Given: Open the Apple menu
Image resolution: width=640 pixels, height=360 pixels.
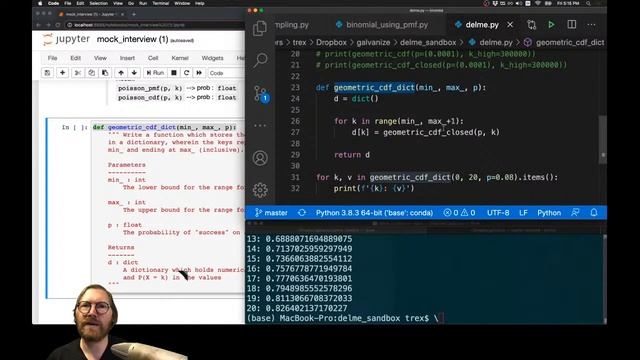Looking at the screenshot, I should click(40, 3).
